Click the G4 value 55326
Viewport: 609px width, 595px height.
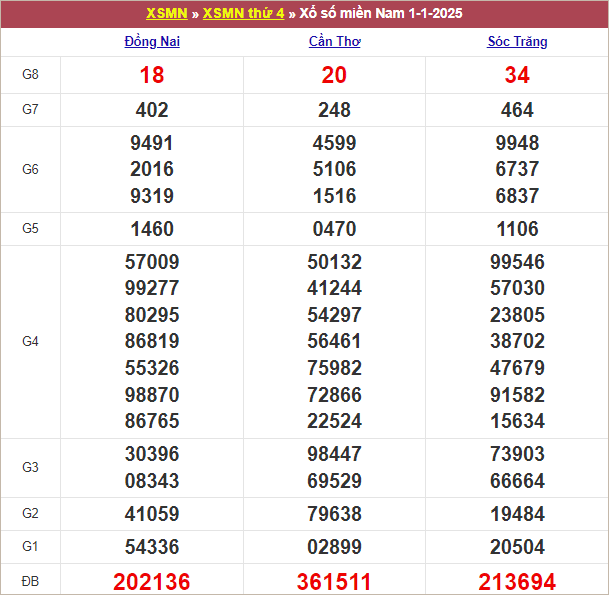[152, 368]
